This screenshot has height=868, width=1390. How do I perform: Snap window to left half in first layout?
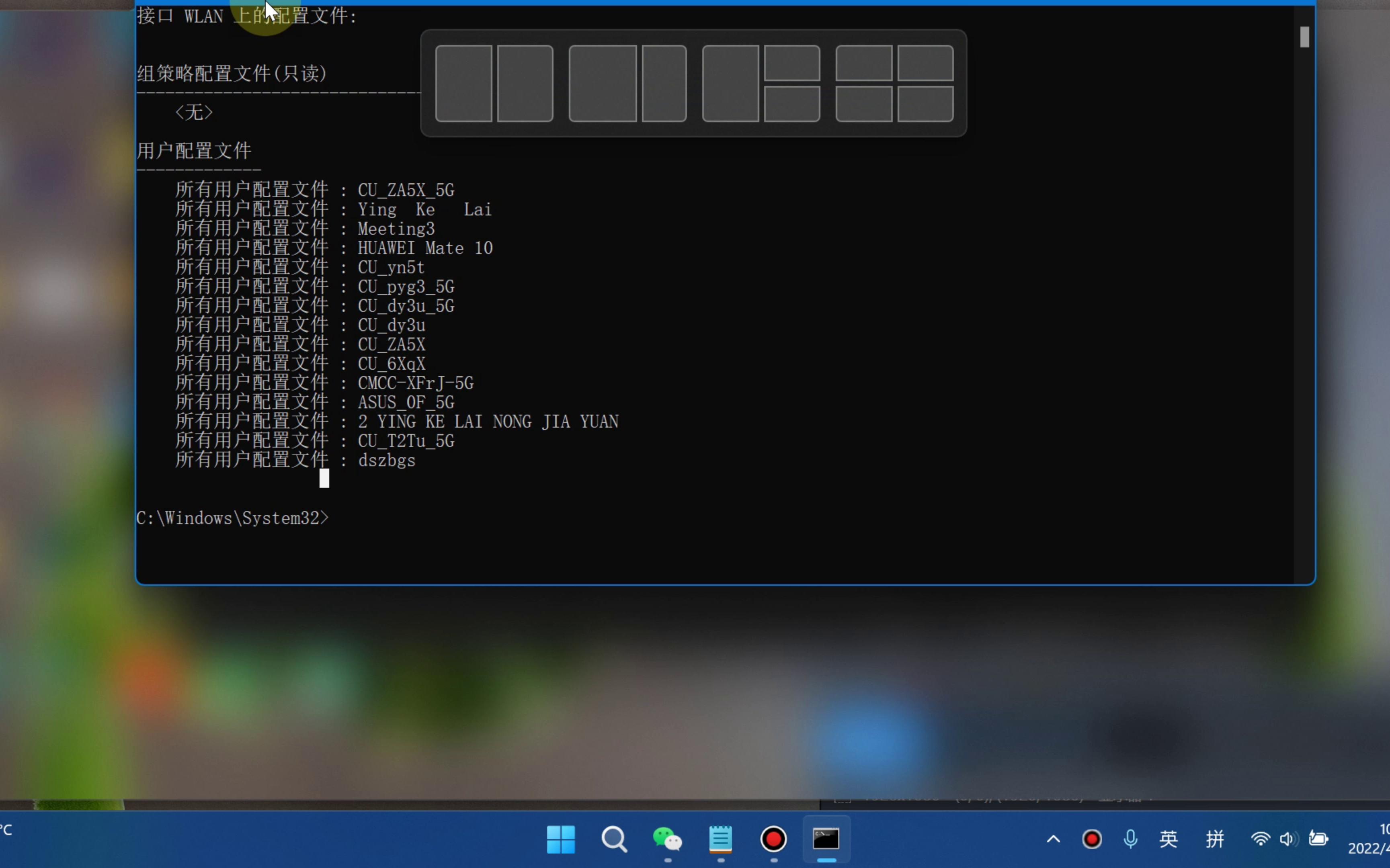pyautogui.click(x=464, y=83)
